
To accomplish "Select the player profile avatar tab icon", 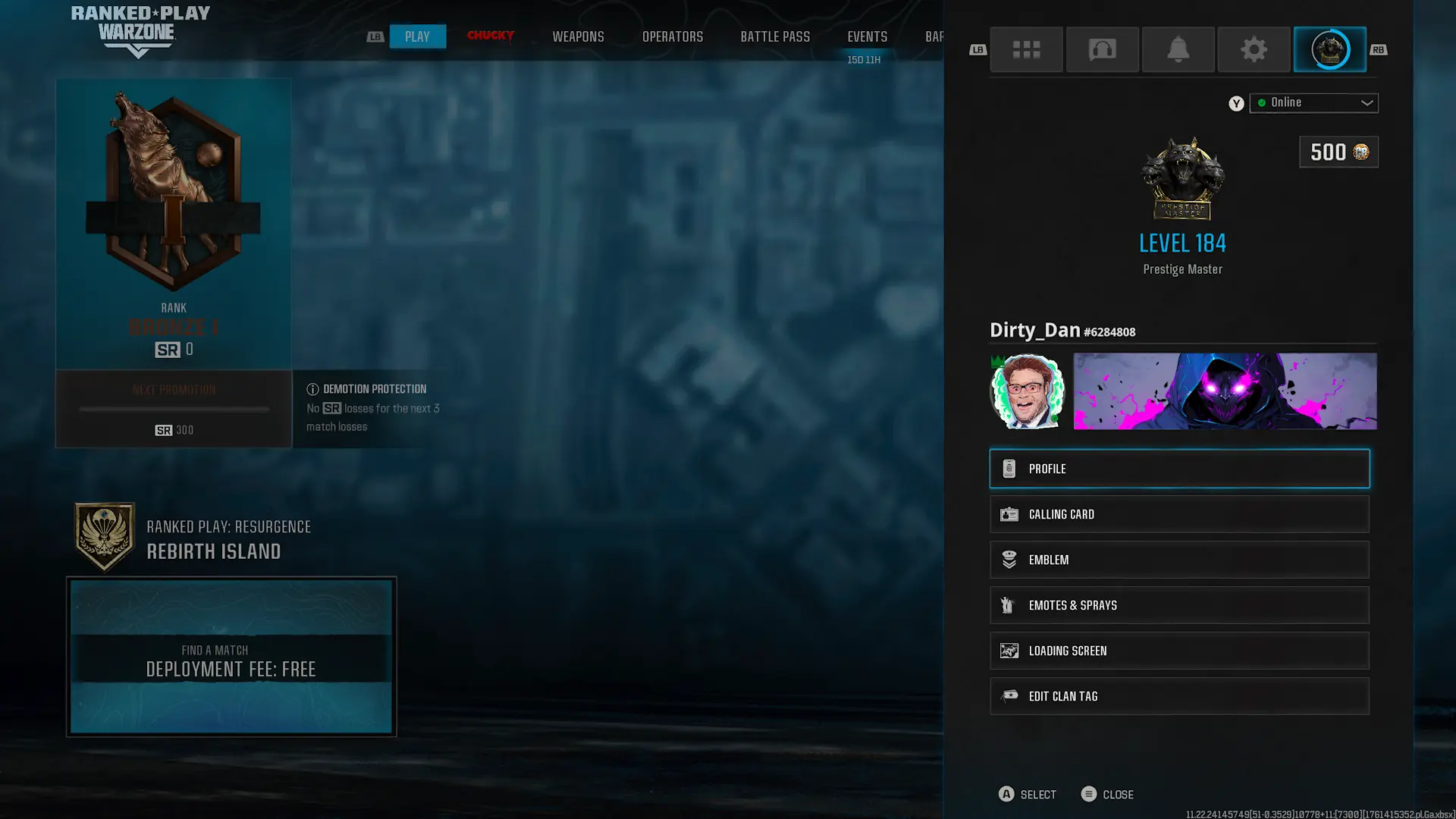I will pyautogui.click(x=1329, y=50).
